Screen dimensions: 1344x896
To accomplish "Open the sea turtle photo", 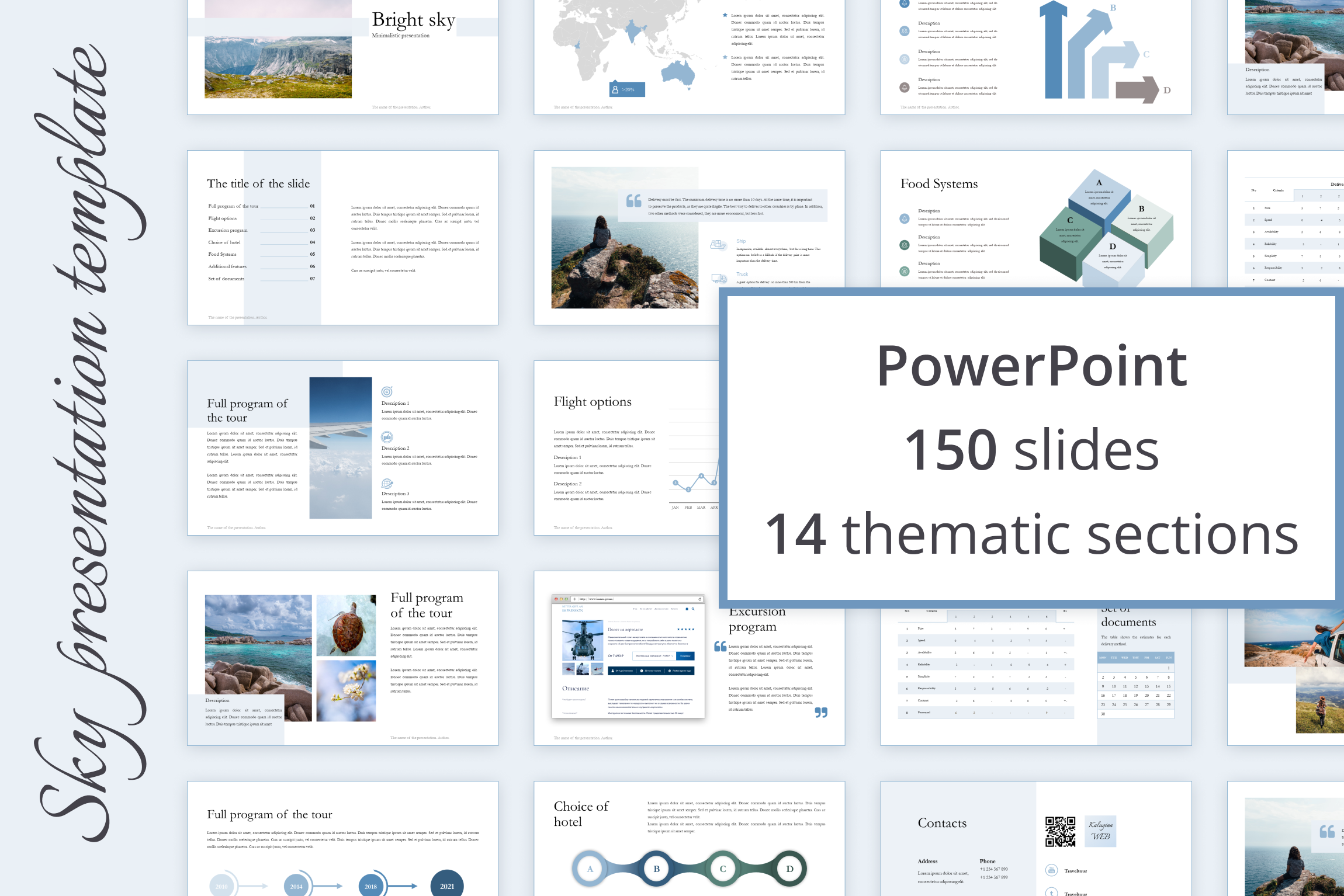I will coord(346,625).
